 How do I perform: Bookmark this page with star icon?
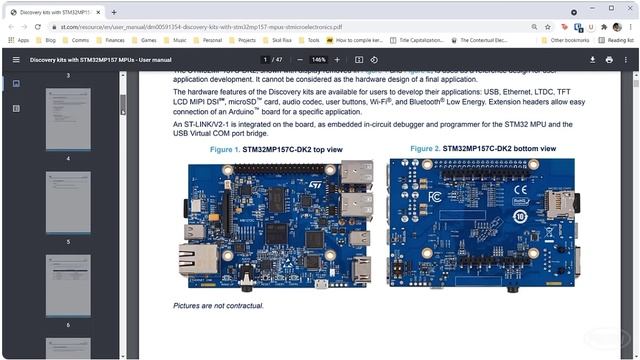pyautogui.click(x=548, y=27)
